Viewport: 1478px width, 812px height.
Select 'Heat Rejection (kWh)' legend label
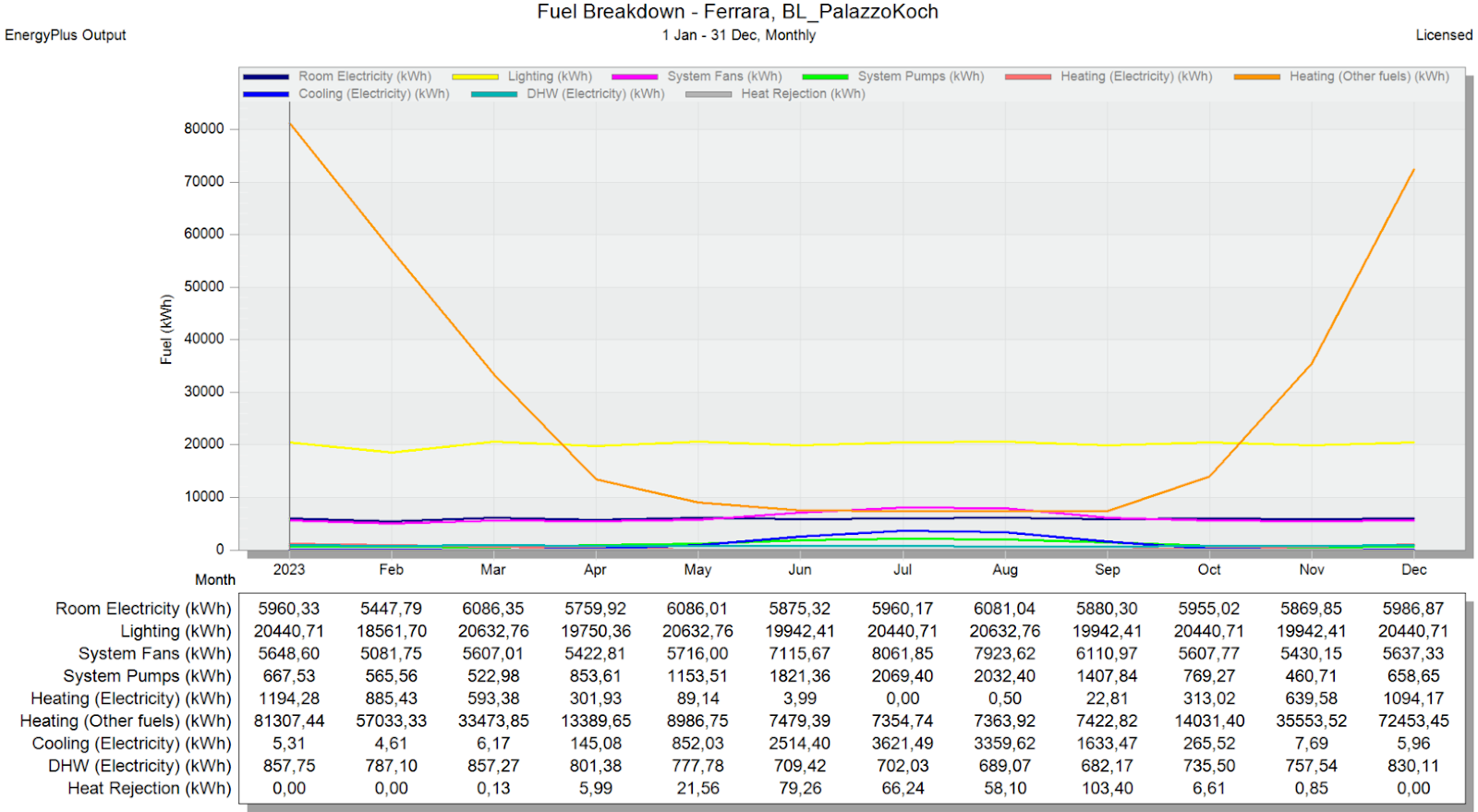tap(803, 94)
